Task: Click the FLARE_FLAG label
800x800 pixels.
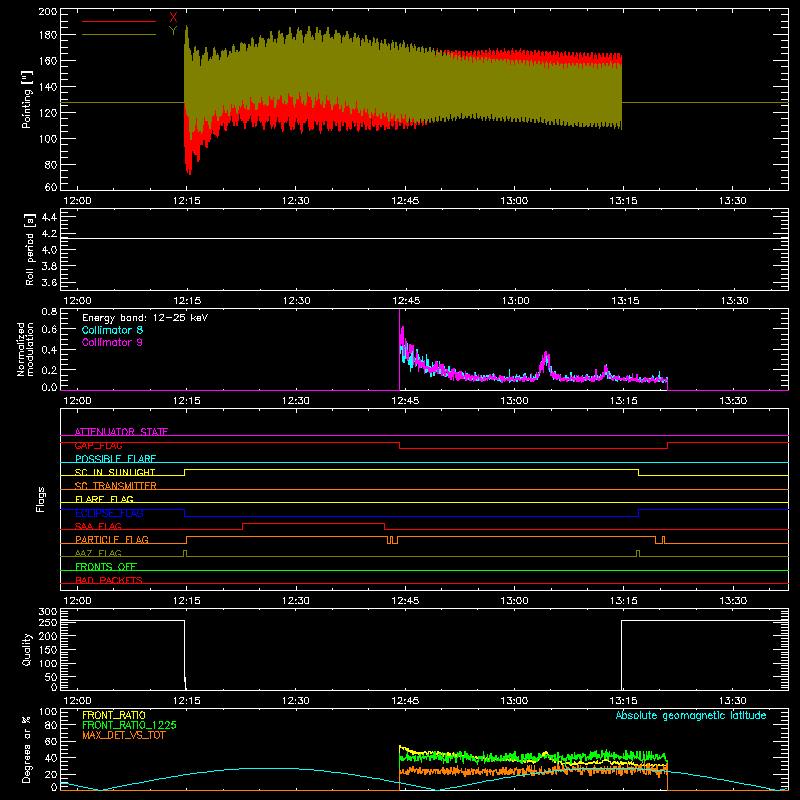Action: [104, 499]
